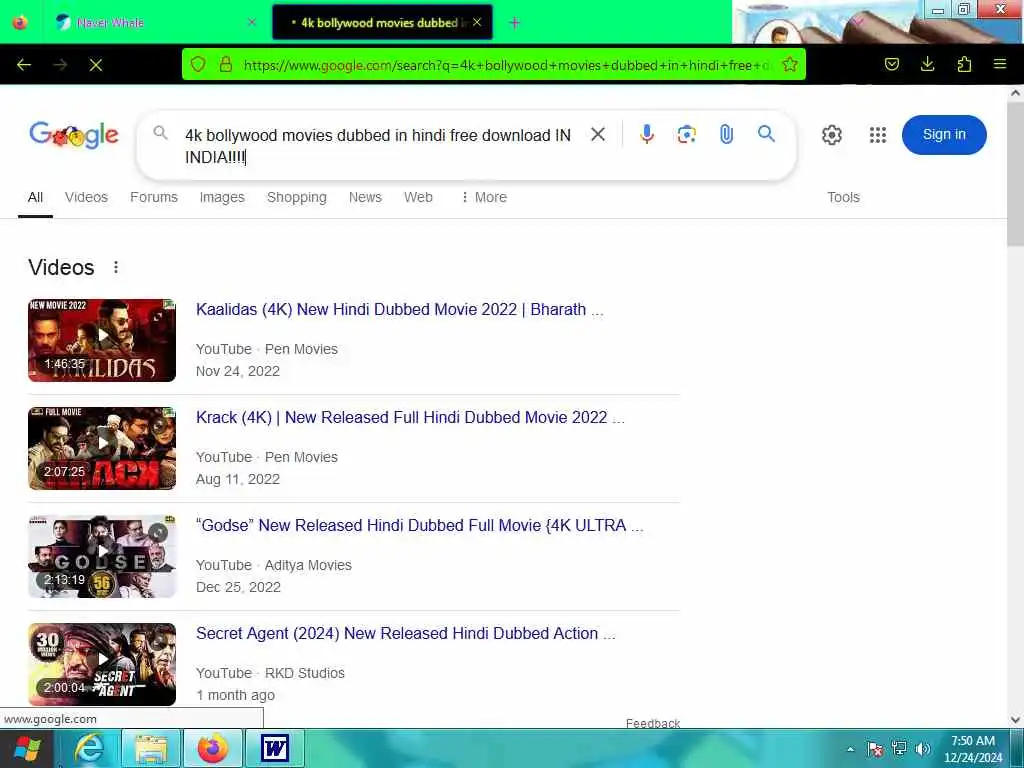Select the All results tab
The image size is (1024, 768).
[35, 197]
